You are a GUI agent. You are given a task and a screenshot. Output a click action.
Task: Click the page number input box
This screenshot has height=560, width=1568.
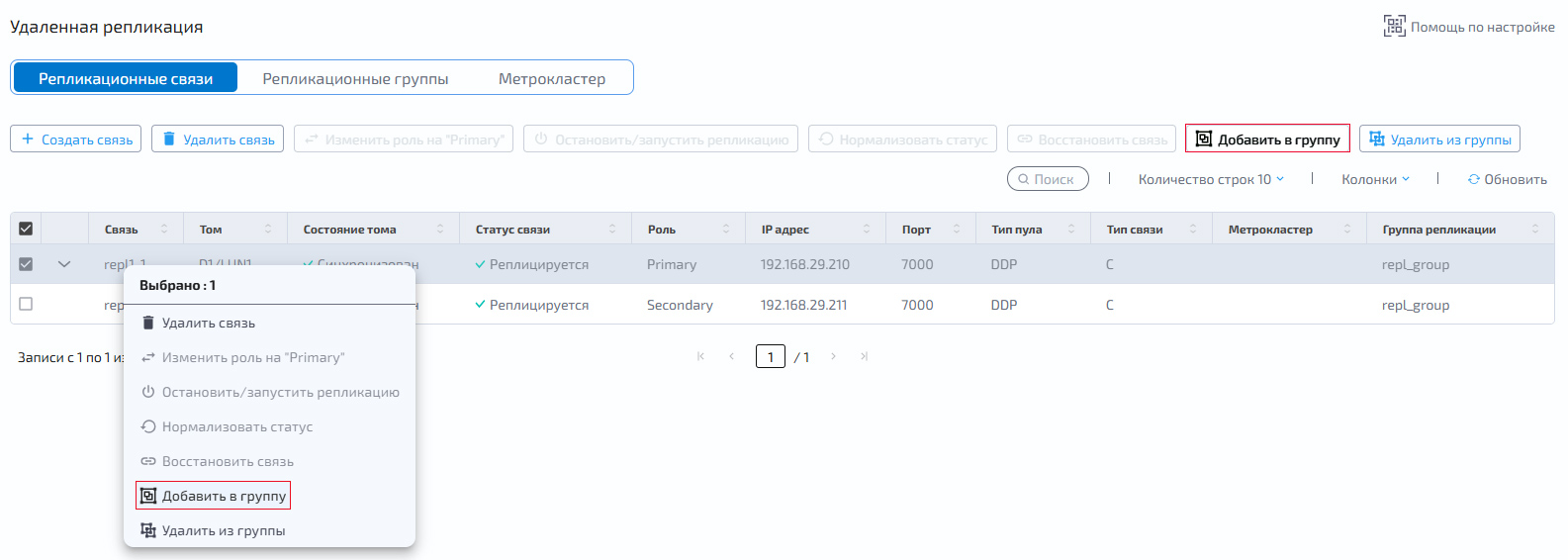(771, 356)
